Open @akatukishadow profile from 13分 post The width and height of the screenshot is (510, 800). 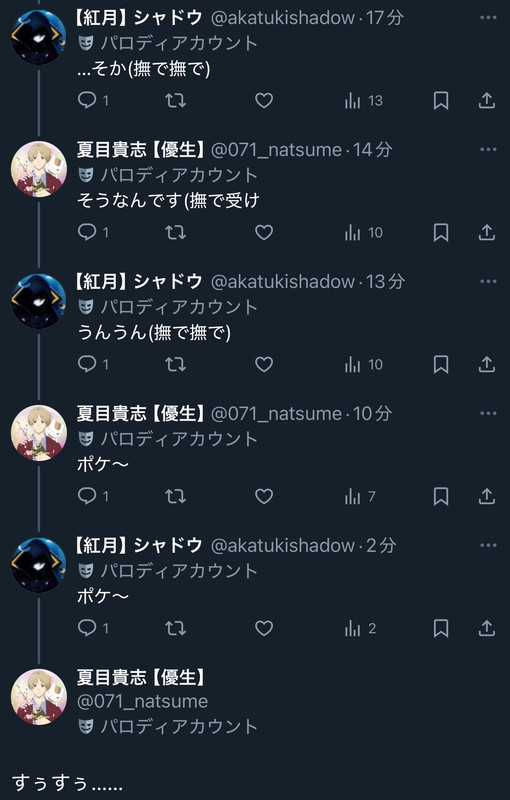click(283, 282)
